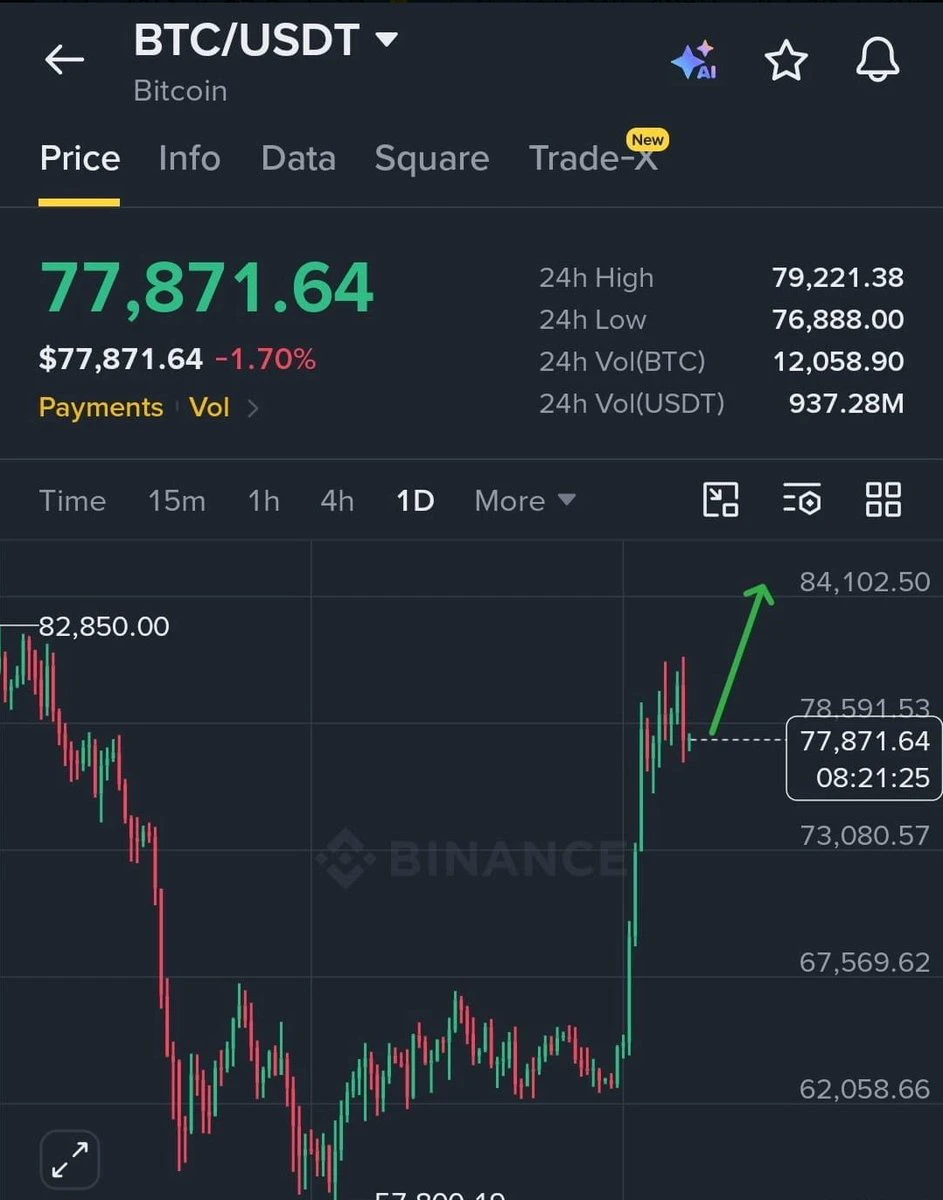Tap the 82,850.00 high marker label
Screen dimensions: 943x1200
coord(104,627)
